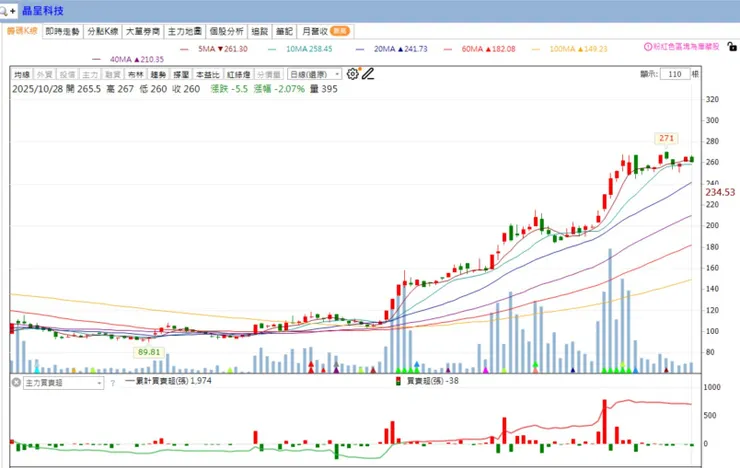Open the chart settings gear icon
Viewport: 740px width, 468px height.
click(x=352, y=74)
